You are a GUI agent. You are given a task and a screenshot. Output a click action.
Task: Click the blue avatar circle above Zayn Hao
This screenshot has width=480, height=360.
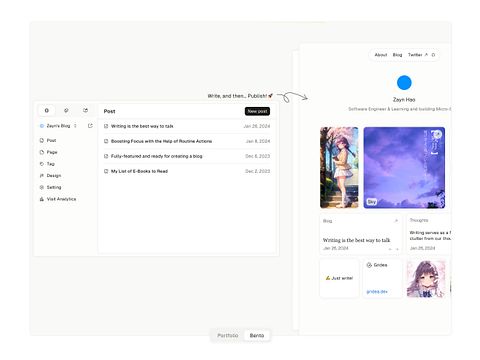click(404, 83)
